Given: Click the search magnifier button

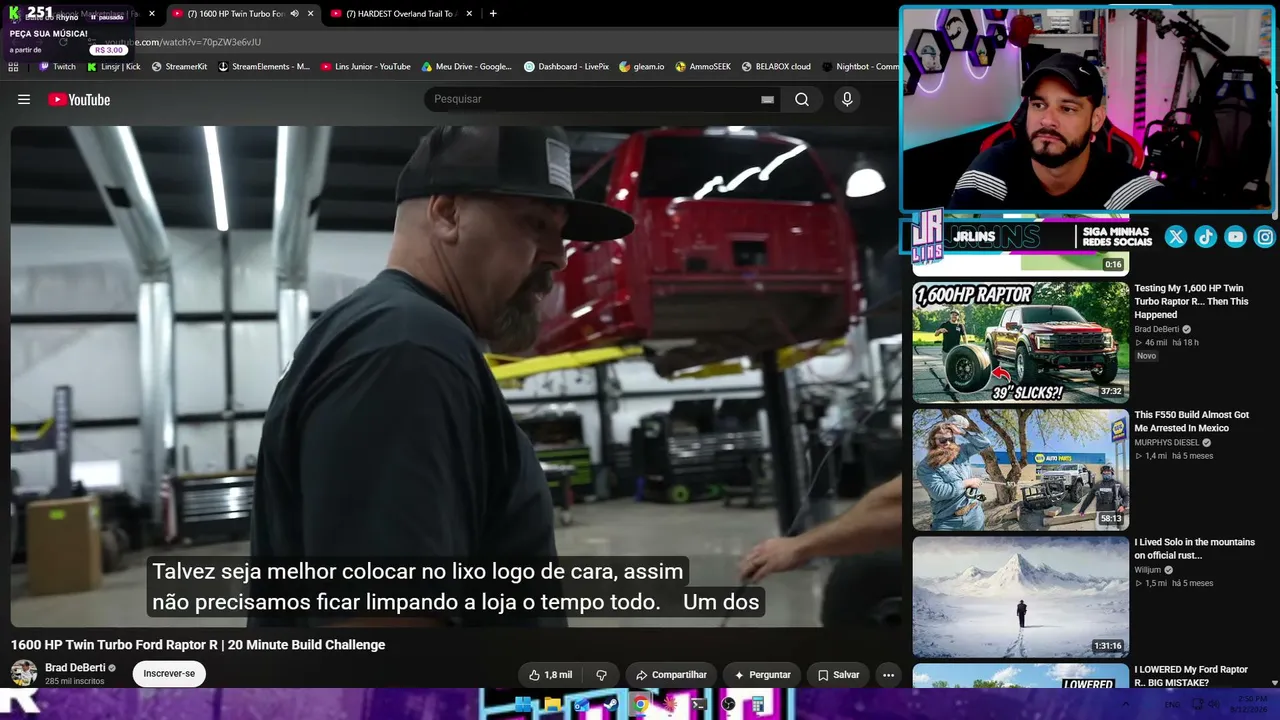Looking at the screenshot, I should coord(802,99).
